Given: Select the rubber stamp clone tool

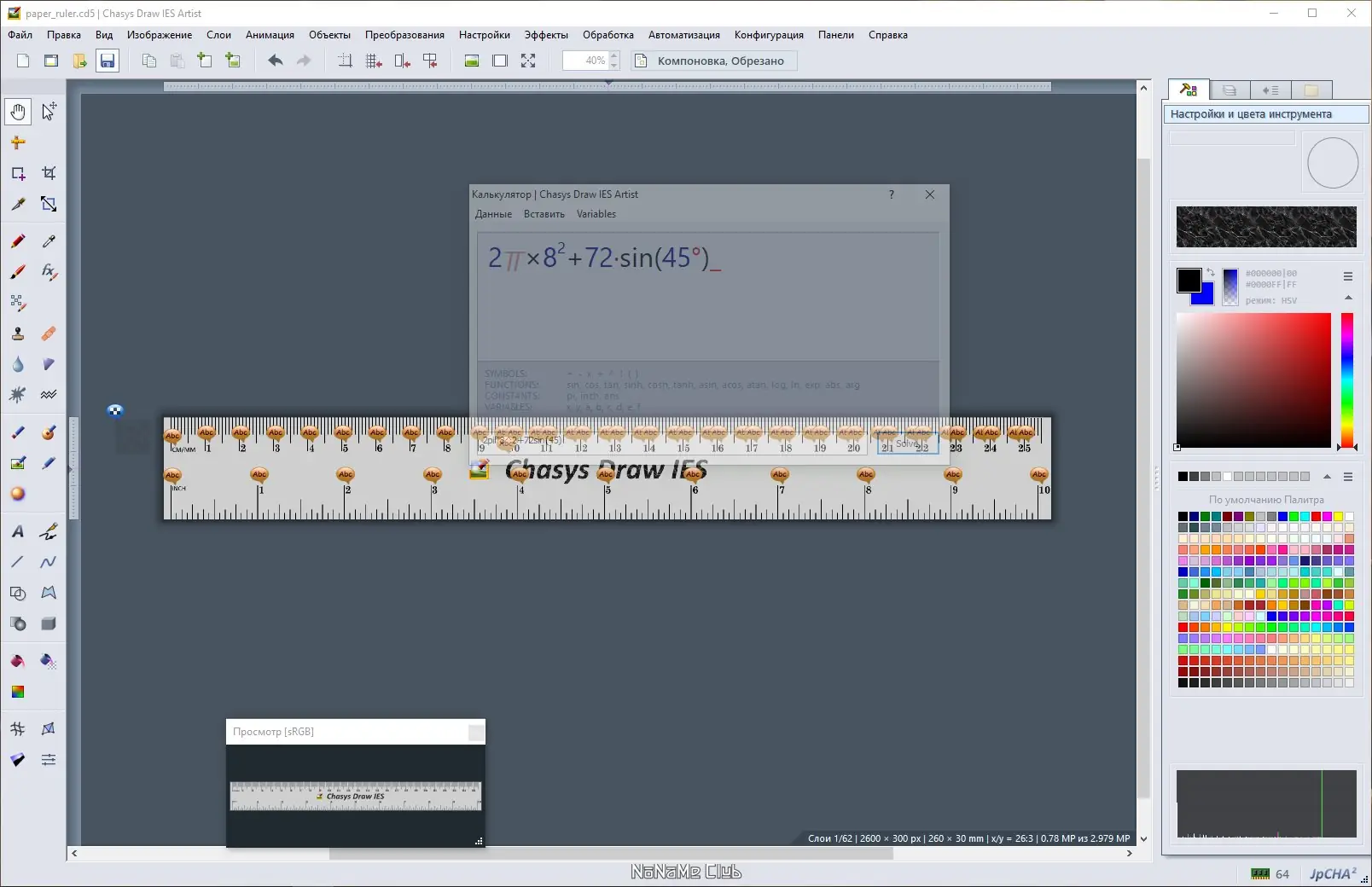Looking at the screenshot, I should [18, 333].
